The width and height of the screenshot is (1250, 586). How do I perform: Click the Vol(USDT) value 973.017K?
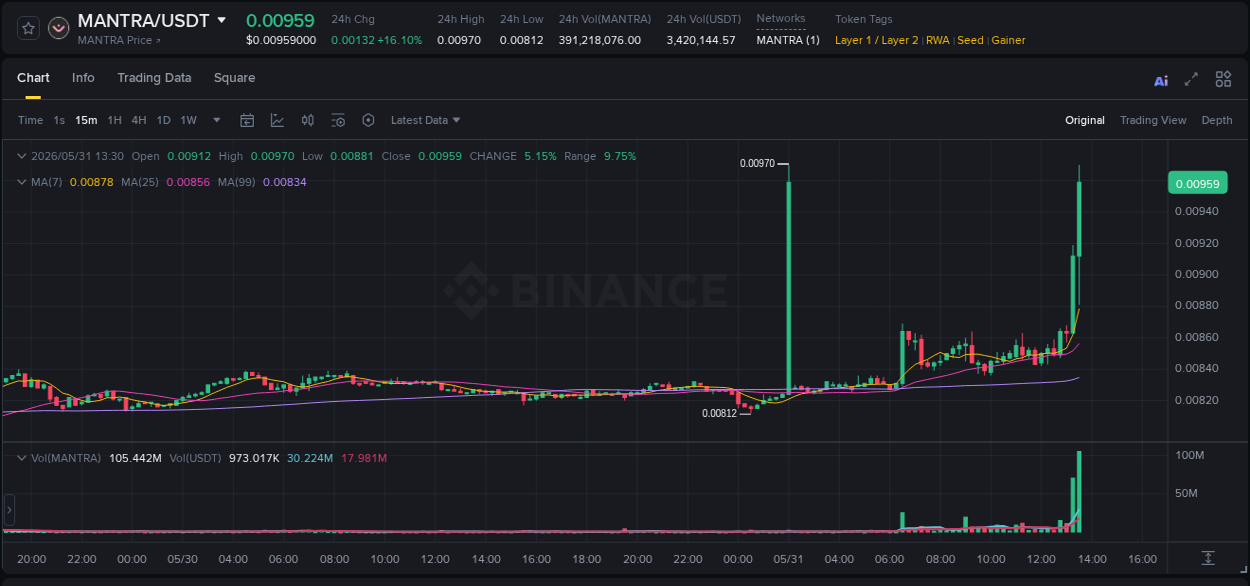253,458
